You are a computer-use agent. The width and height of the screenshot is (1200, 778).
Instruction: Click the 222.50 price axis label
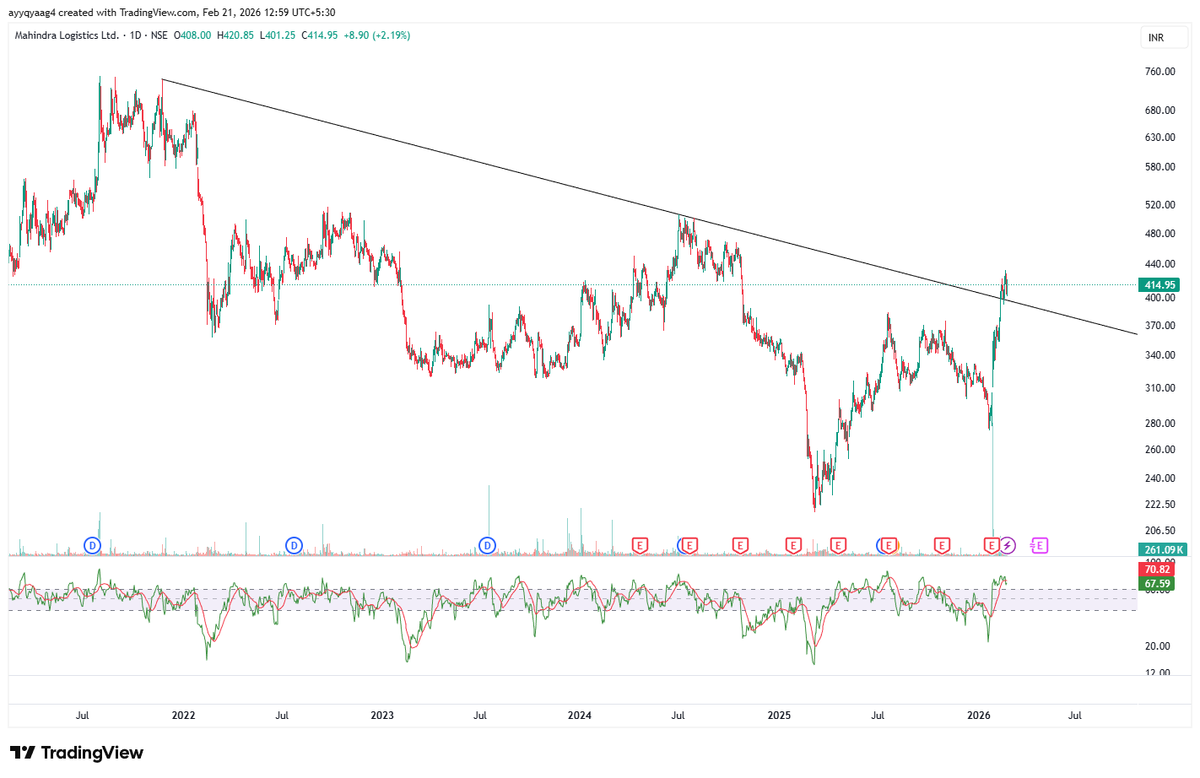coord(1160,504)
